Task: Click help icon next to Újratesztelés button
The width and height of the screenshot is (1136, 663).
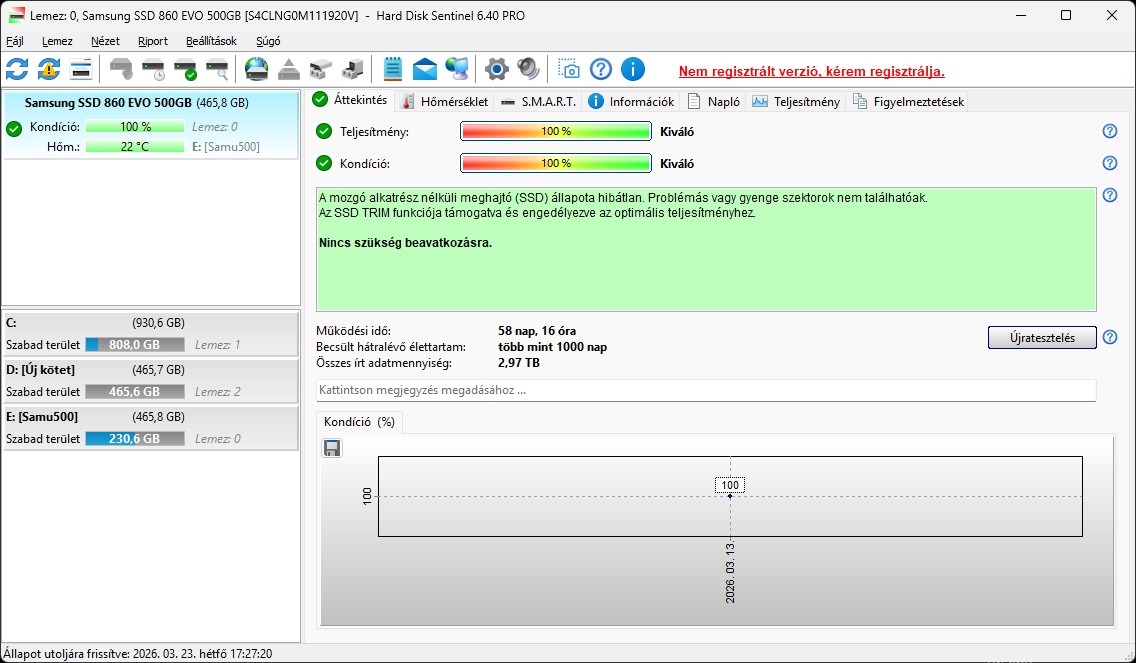Action: click(x=1109, y=337)
